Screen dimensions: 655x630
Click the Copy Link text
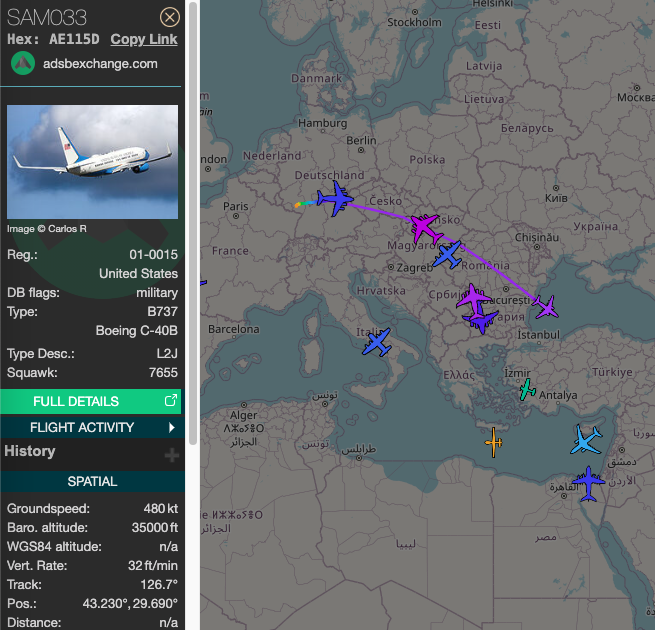click(144, 39)
